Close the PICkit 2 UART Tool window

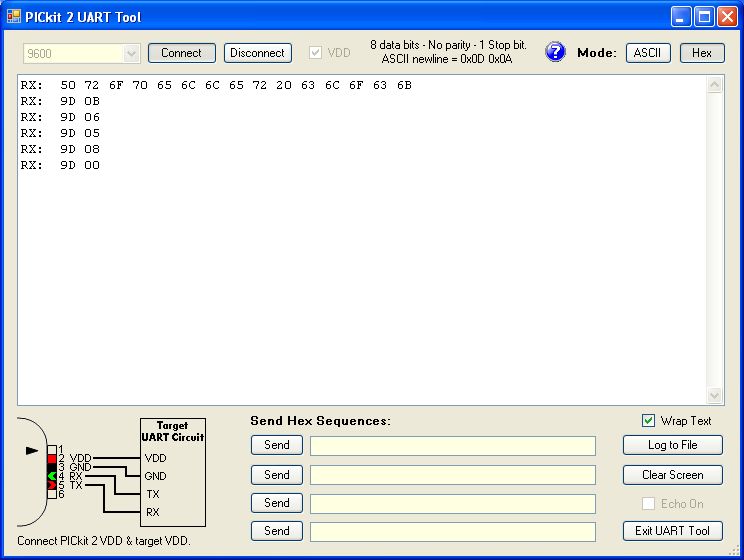pos(727,17)
